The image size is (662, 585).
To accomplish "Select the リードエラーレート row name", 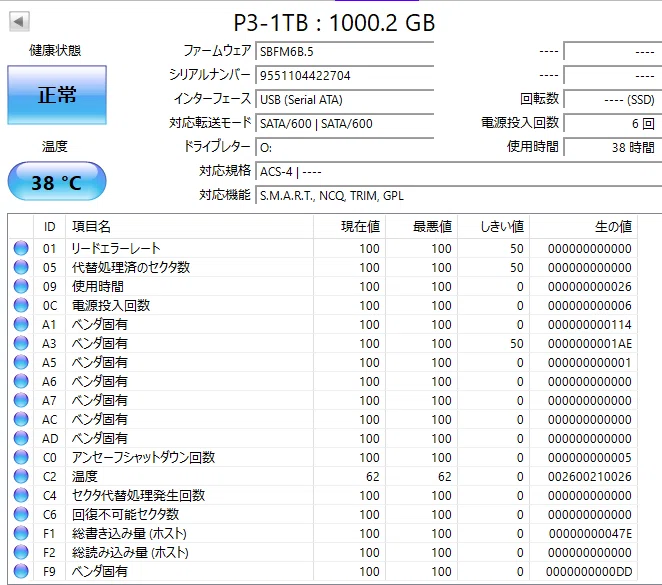I will [116, 248].
